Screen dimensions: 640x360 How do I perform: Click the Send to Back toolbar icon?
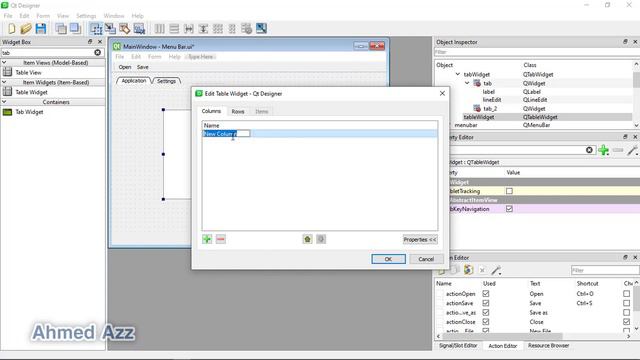pyautogui.click(x=61, y=29)
